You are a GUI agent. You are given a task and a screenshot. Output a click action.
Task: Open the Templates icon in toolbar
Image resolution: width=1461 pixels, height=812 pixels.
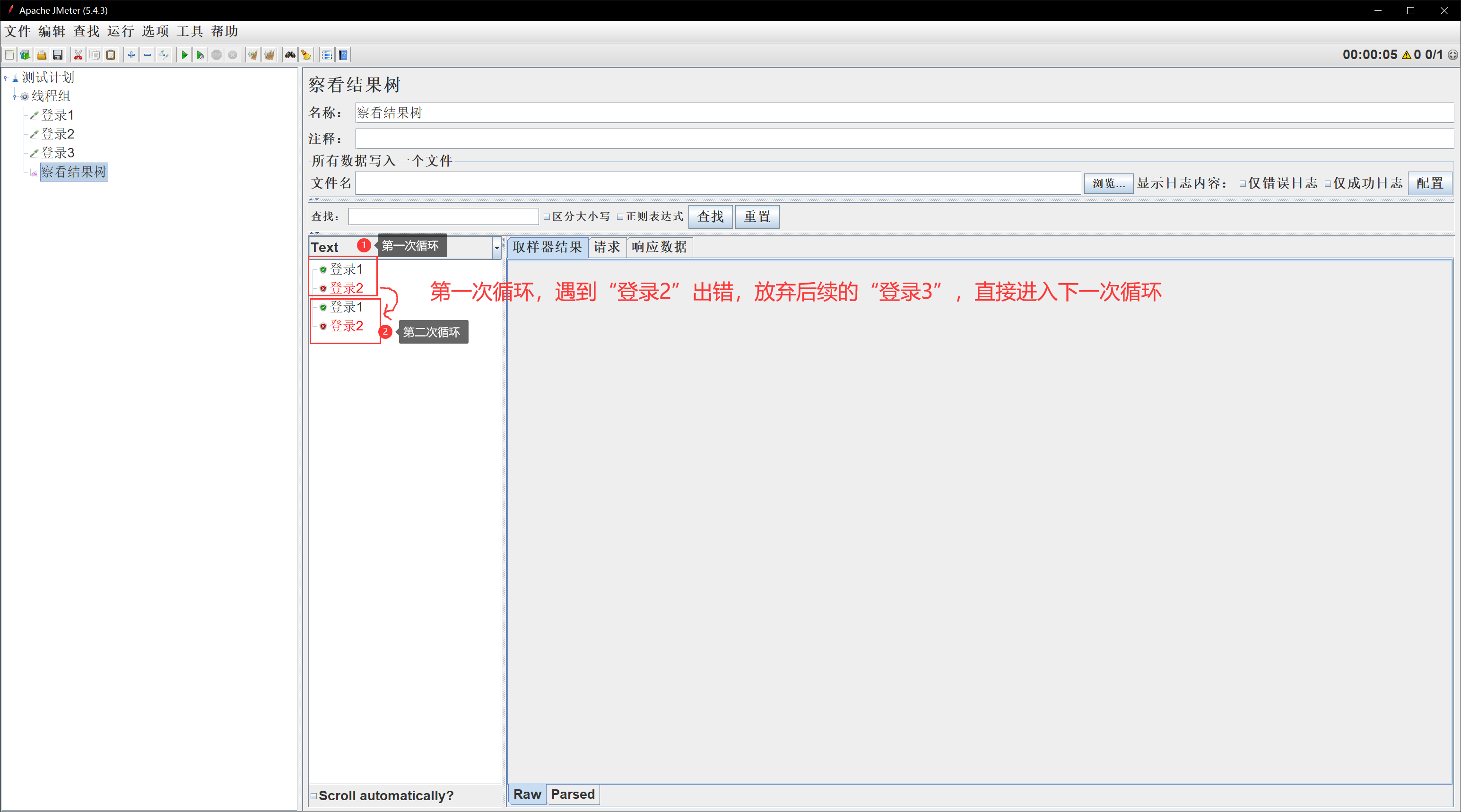coord(25,55)
